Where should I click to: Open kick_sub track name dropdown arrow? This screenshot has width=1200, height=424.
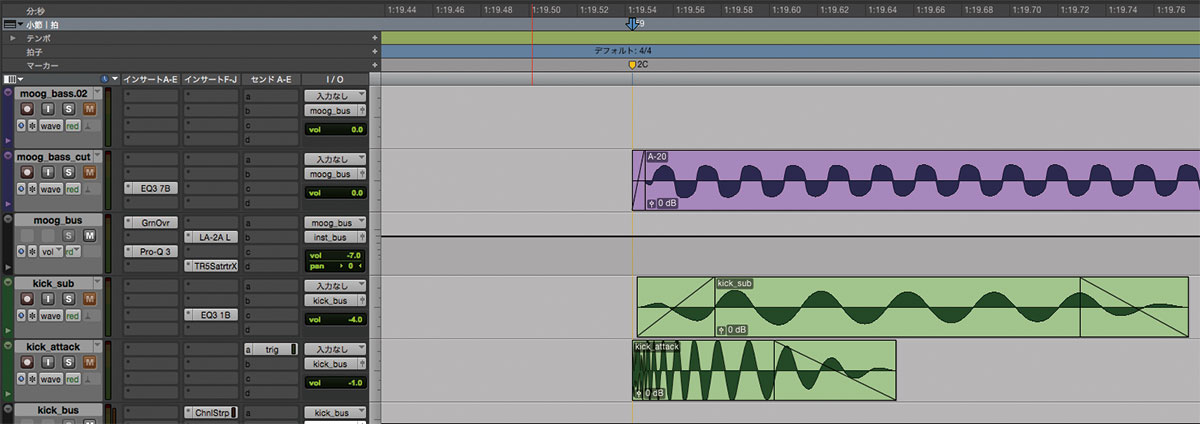click(98, 284)
